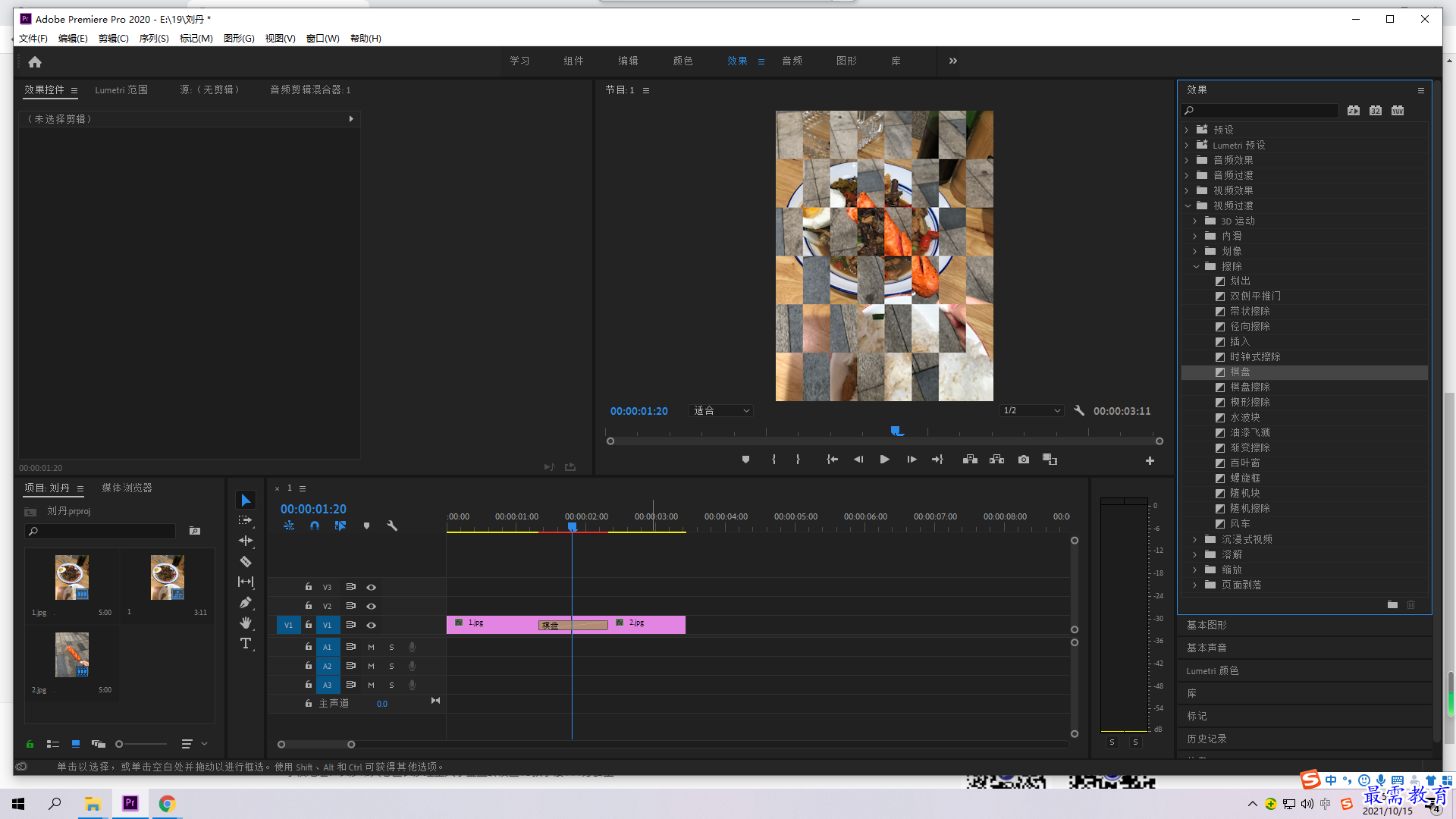This screenshot has width=1456, height=819.
Task: Go to In point in program monitor
Action: coord(832,460)
